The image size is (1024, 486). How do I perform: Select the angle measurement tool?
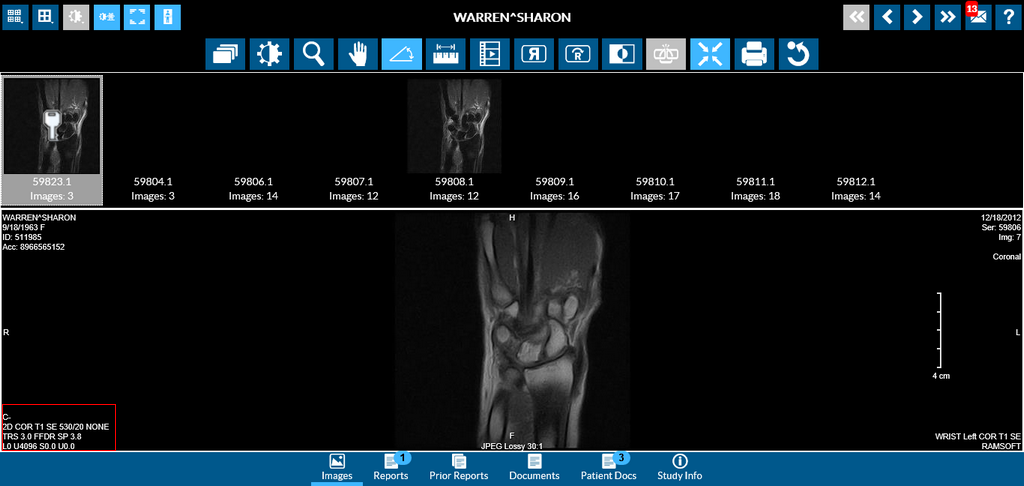pos(401,54)
